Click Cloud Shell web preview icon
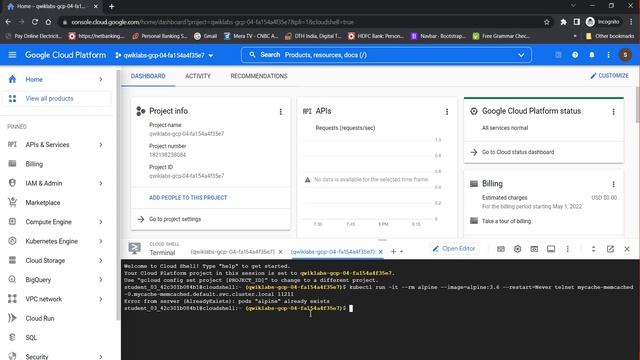This screenshot has height=360, width=640. [x=534, y=249]
